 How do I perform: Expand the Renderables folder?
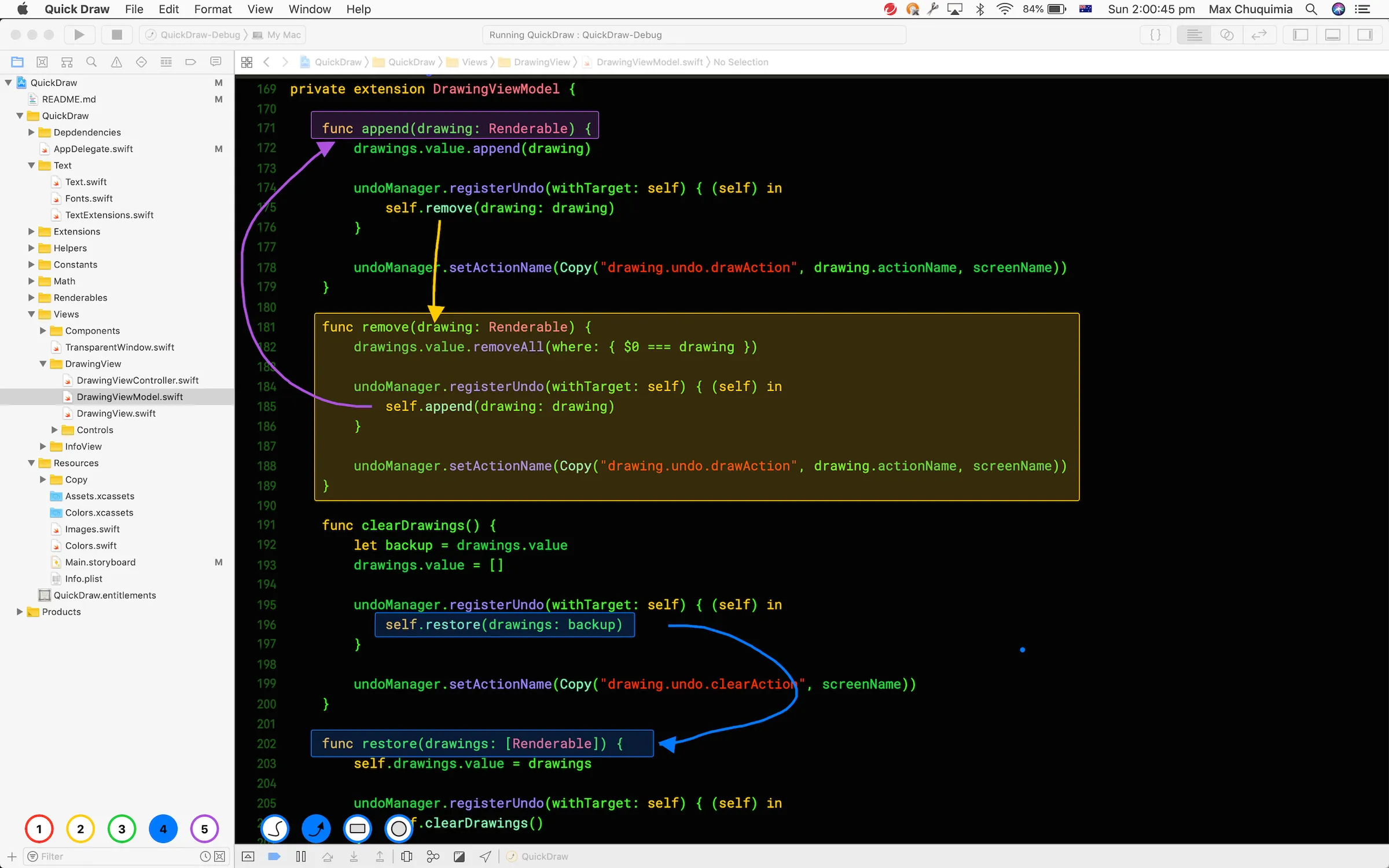click(31, 297)
